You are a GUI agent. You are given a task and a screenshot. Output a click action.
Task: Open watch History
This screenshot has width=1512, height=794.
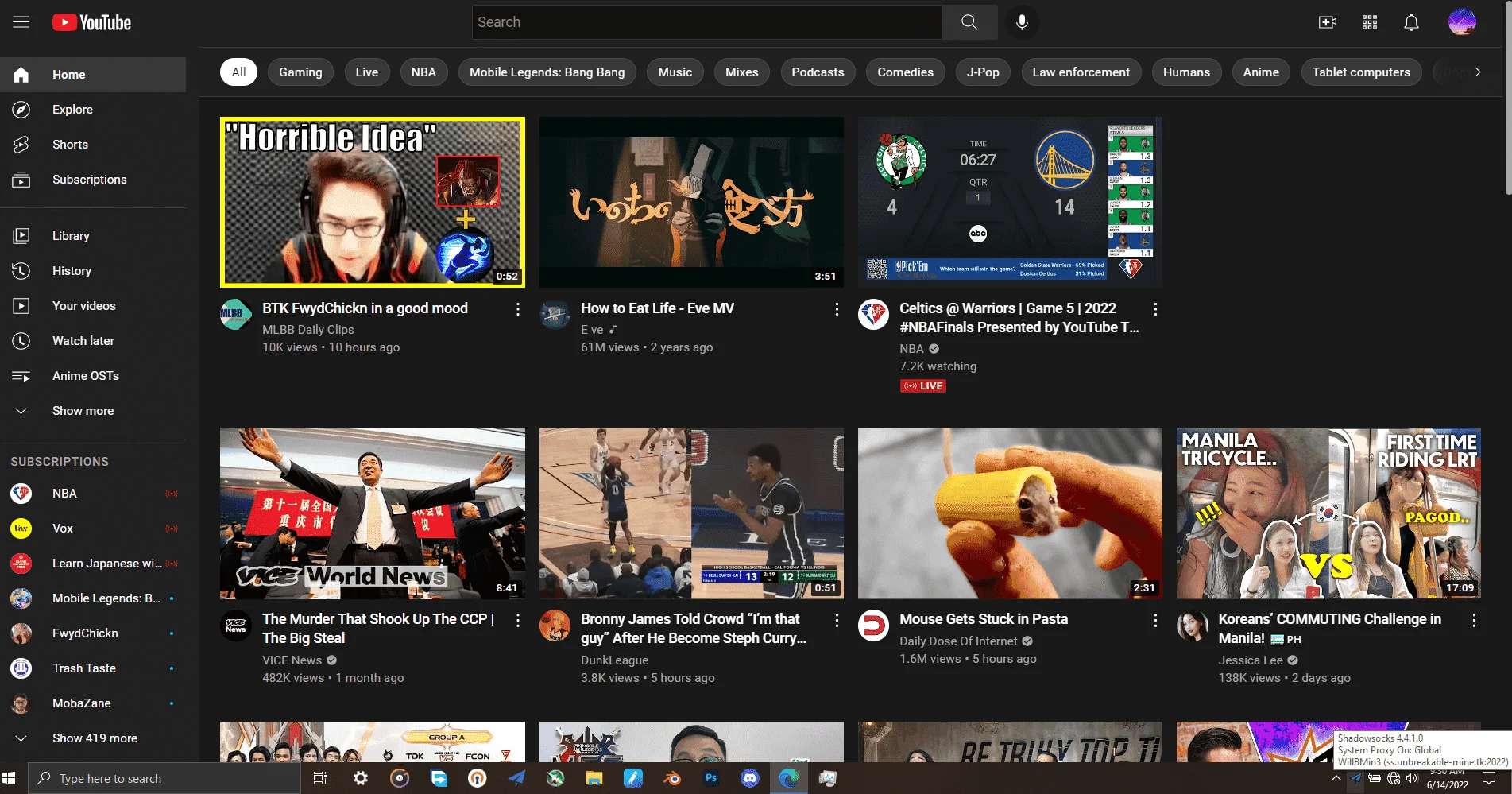pos(93,271)
